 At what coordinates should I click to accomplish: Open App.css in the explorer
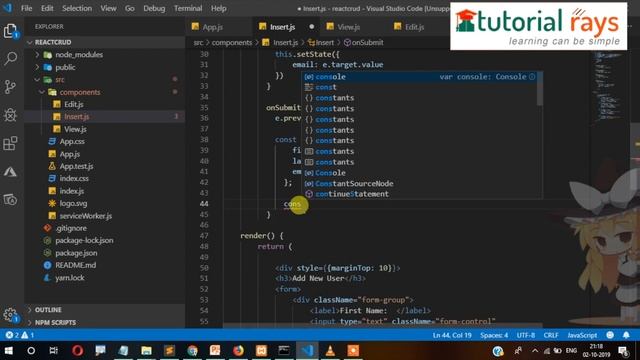[72, 142]
